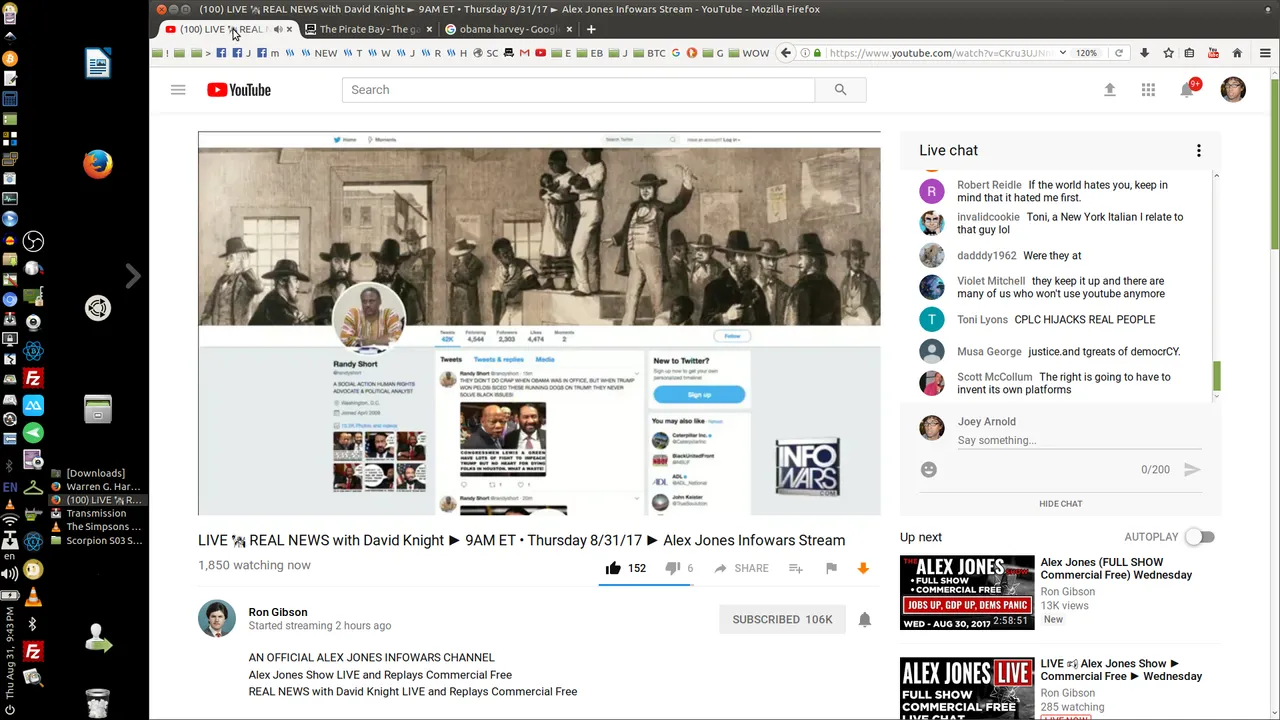1280x720 pixels.
Task: Open the YouTube guide hamburger menu
Action: click(178, 90)
